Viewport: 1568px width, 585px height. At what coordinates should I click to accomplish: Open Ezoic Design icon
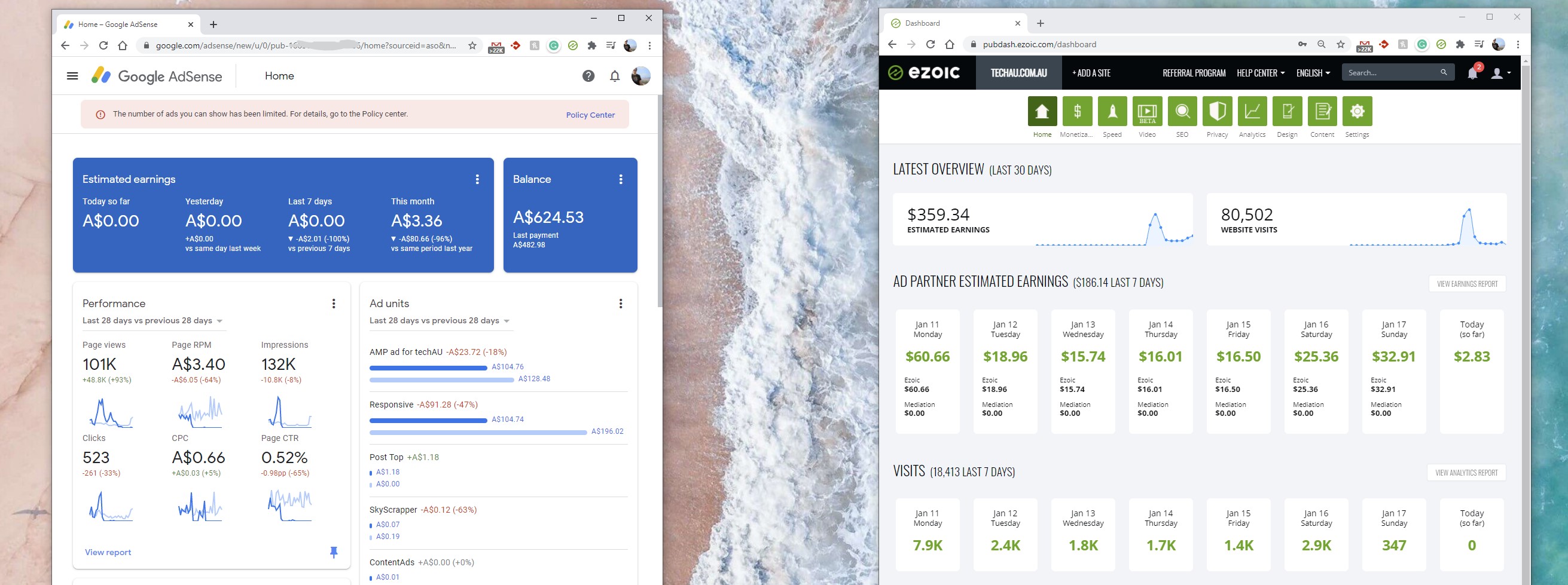pyautogui.click(x=1288, y=111)
